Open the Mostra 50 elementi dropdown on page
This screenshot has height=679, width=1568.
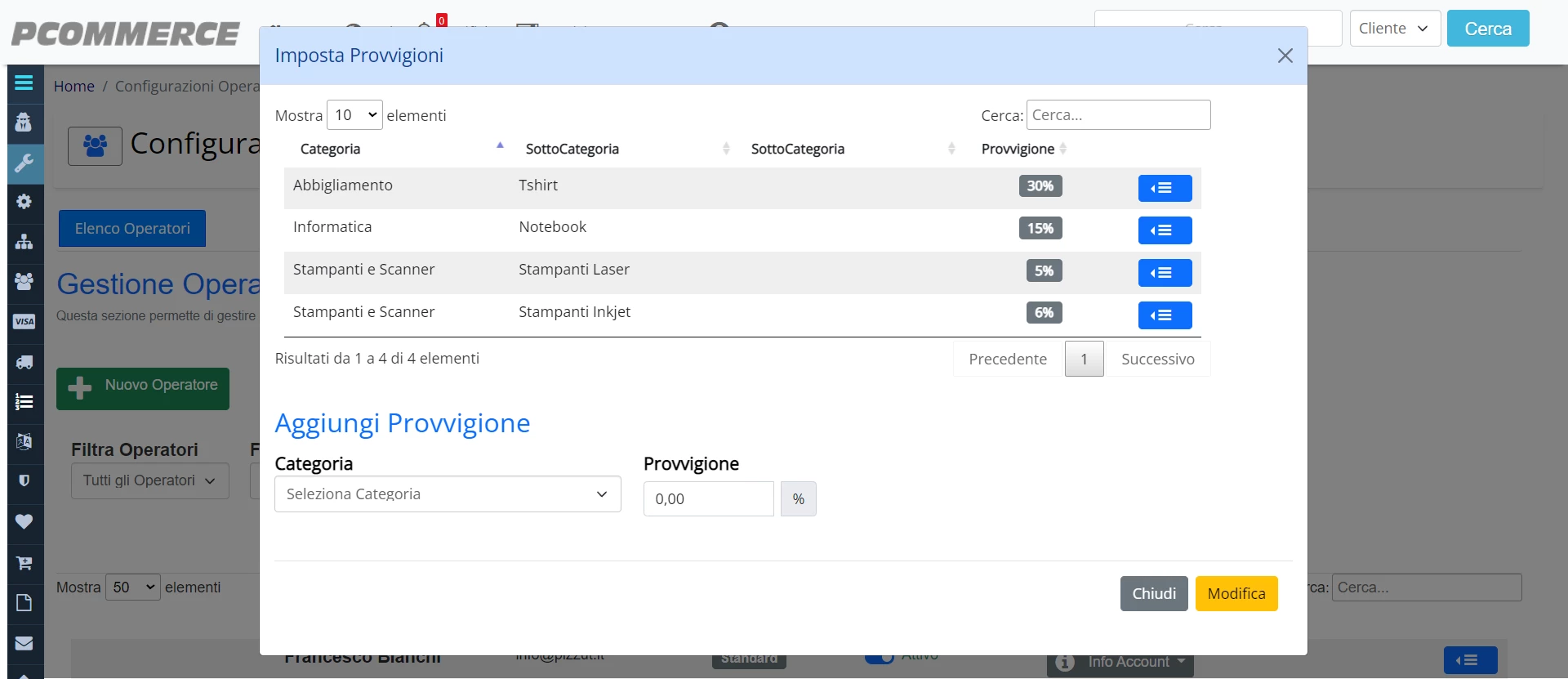(132, 587)
